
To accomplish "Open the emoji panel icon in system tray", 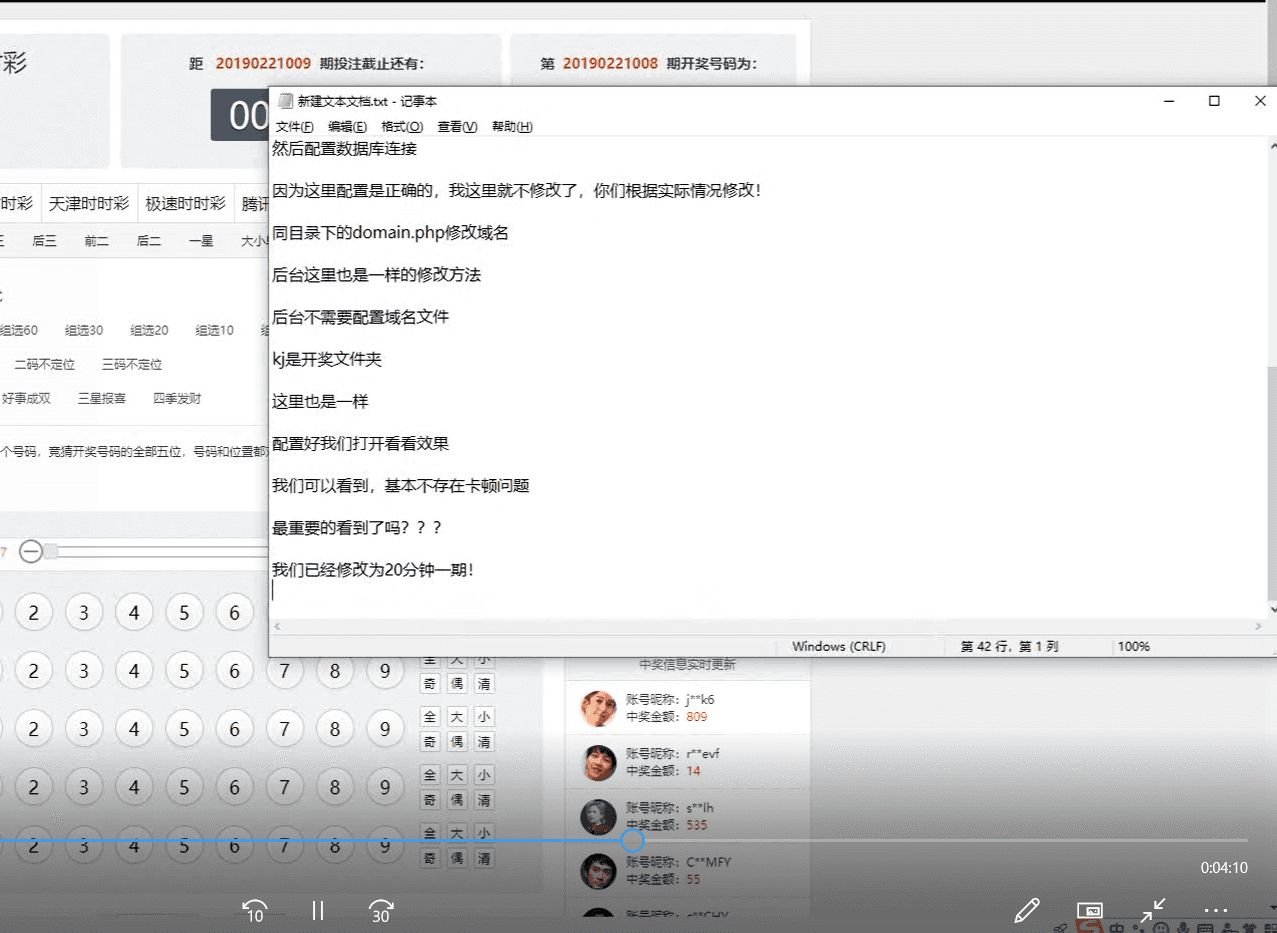I will click(1161, 927).
